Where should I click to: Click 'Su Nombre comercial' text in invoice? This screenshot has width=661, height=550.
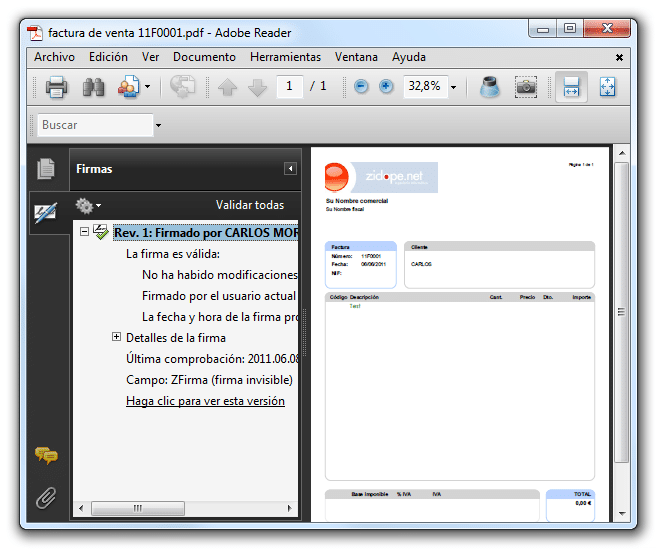click(x=357, y=201)
